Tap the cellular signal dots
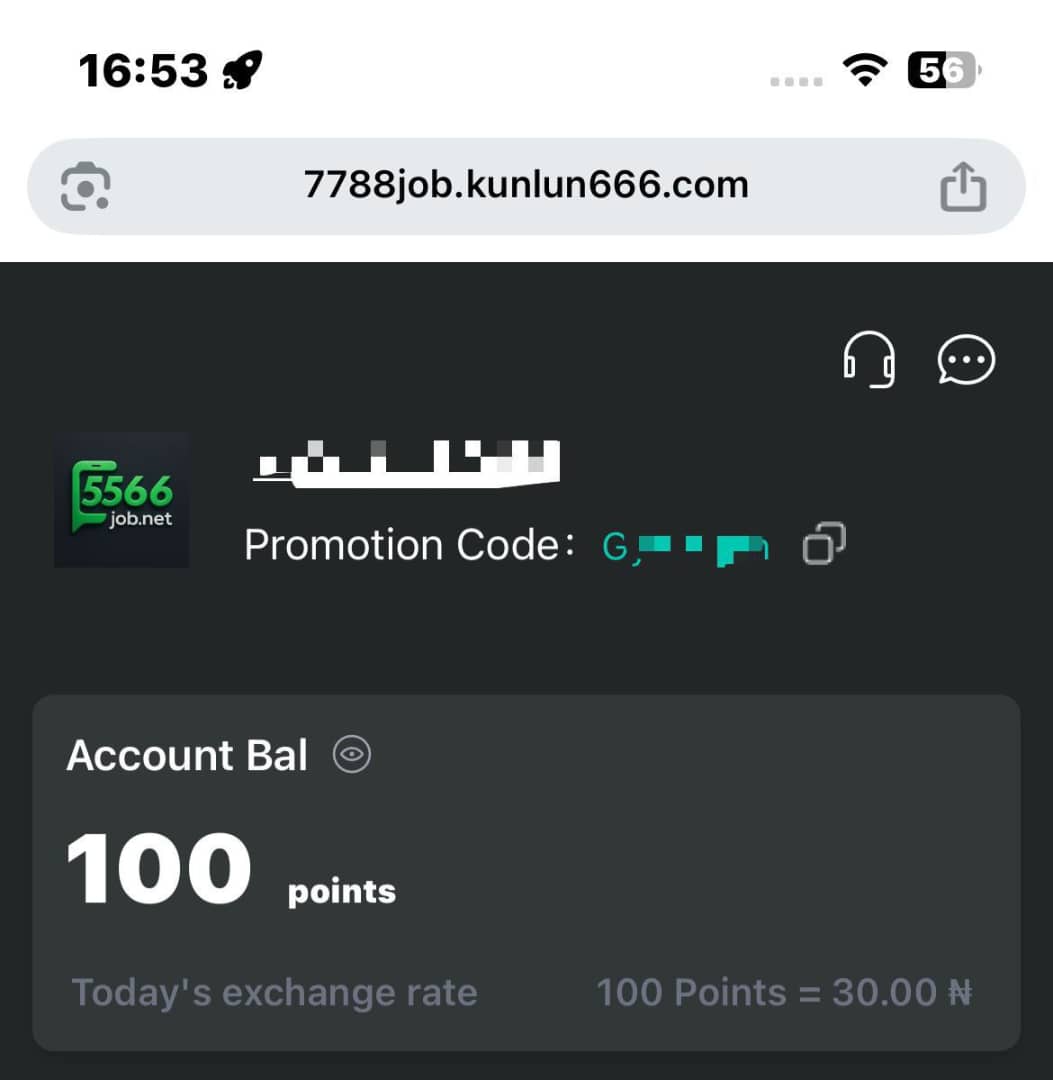Viewport: 1053px width, 1080px height. tap(796, 82)
